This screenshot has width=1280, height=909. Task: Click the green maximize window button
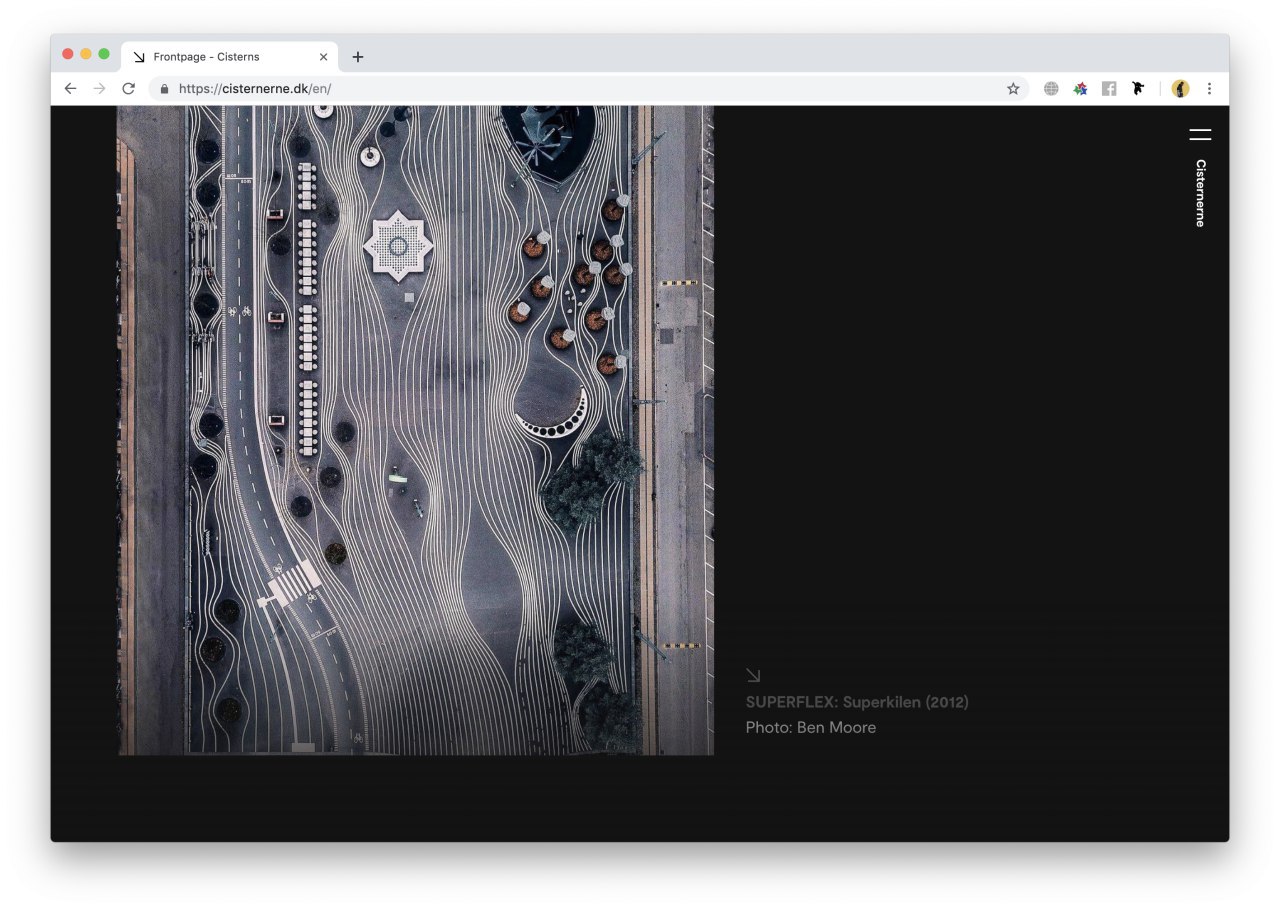(x=104, y=54)
